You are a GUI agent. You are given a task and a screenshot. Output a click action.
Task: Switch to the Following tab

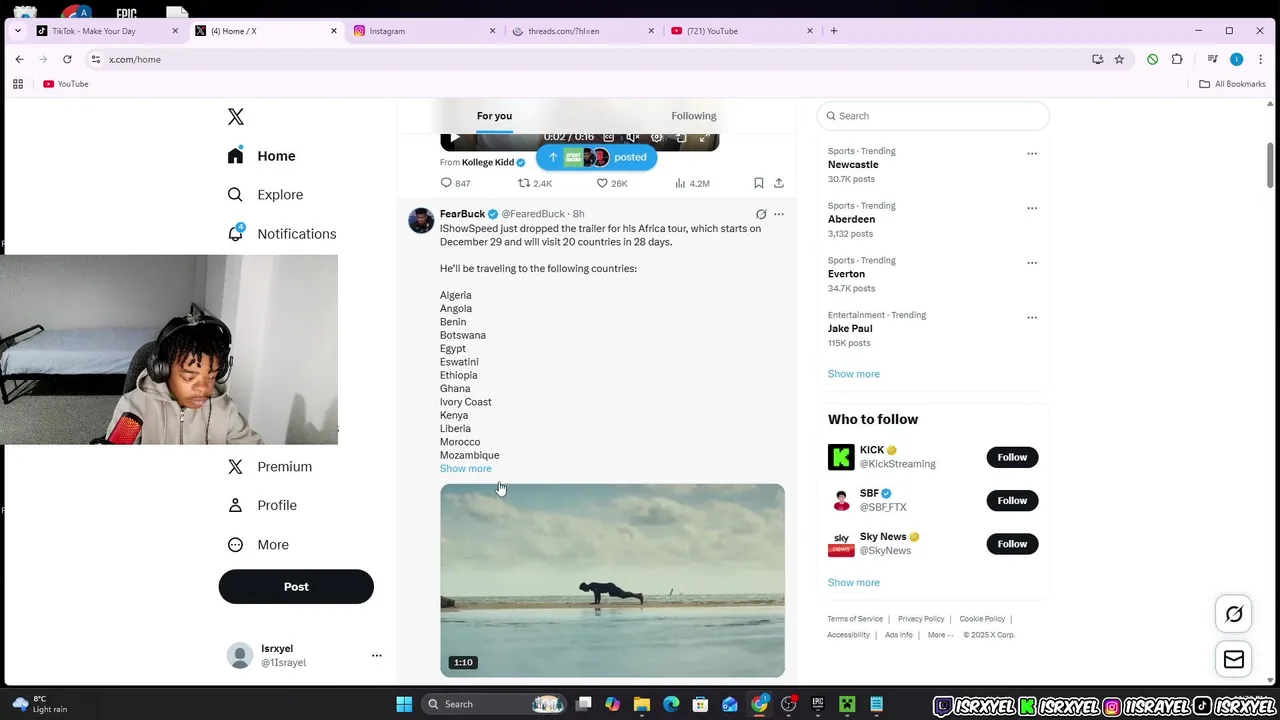(694, 116)
